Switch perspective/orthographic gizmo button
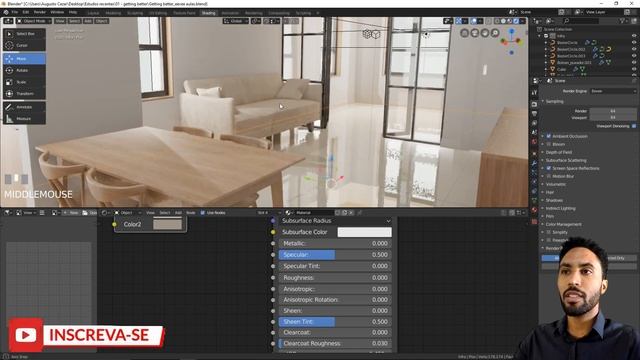 click(464, 33)
